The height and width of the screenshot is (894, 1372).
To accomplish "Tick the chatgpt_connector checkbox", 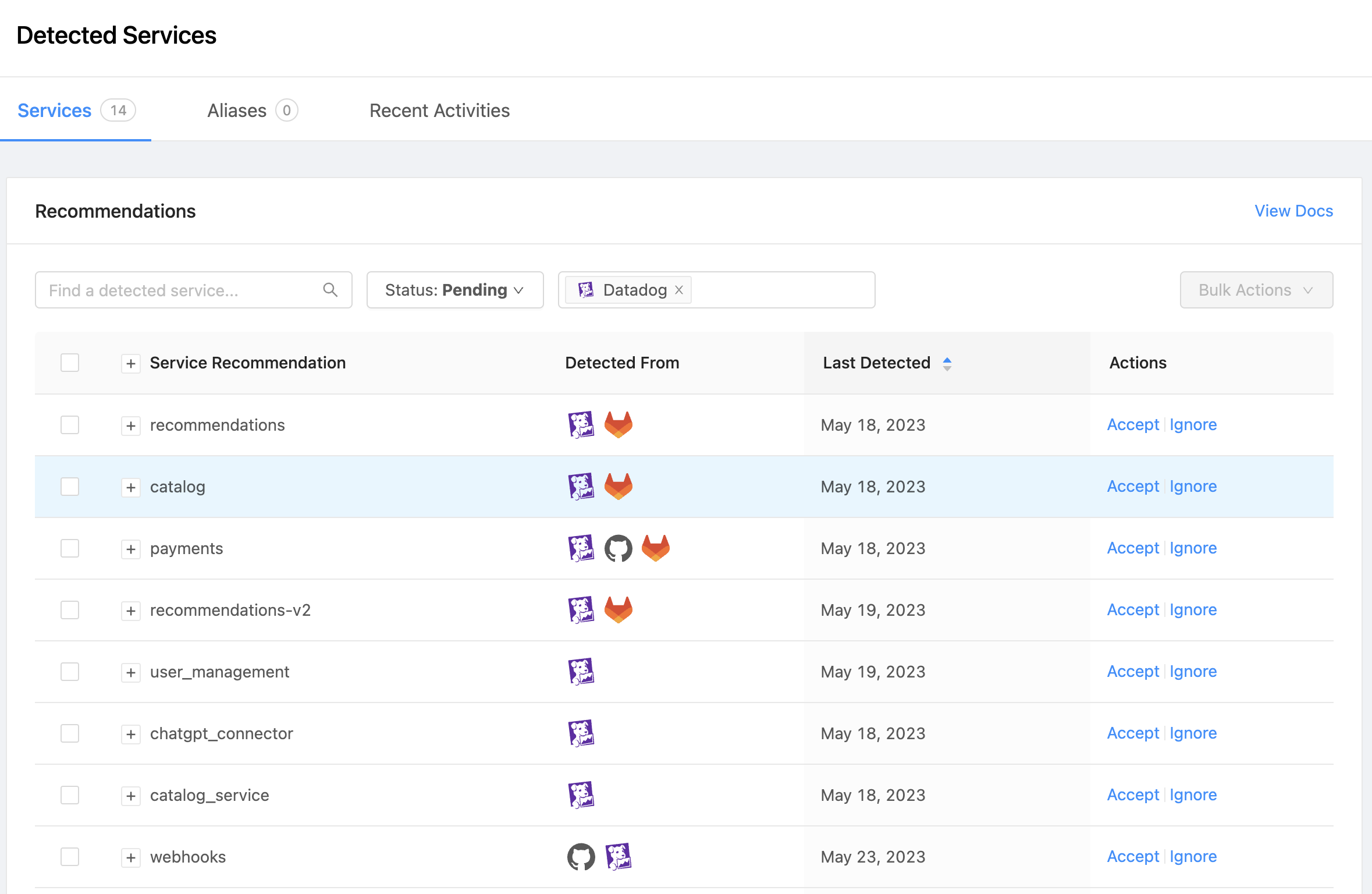I will tap(70, 733).
